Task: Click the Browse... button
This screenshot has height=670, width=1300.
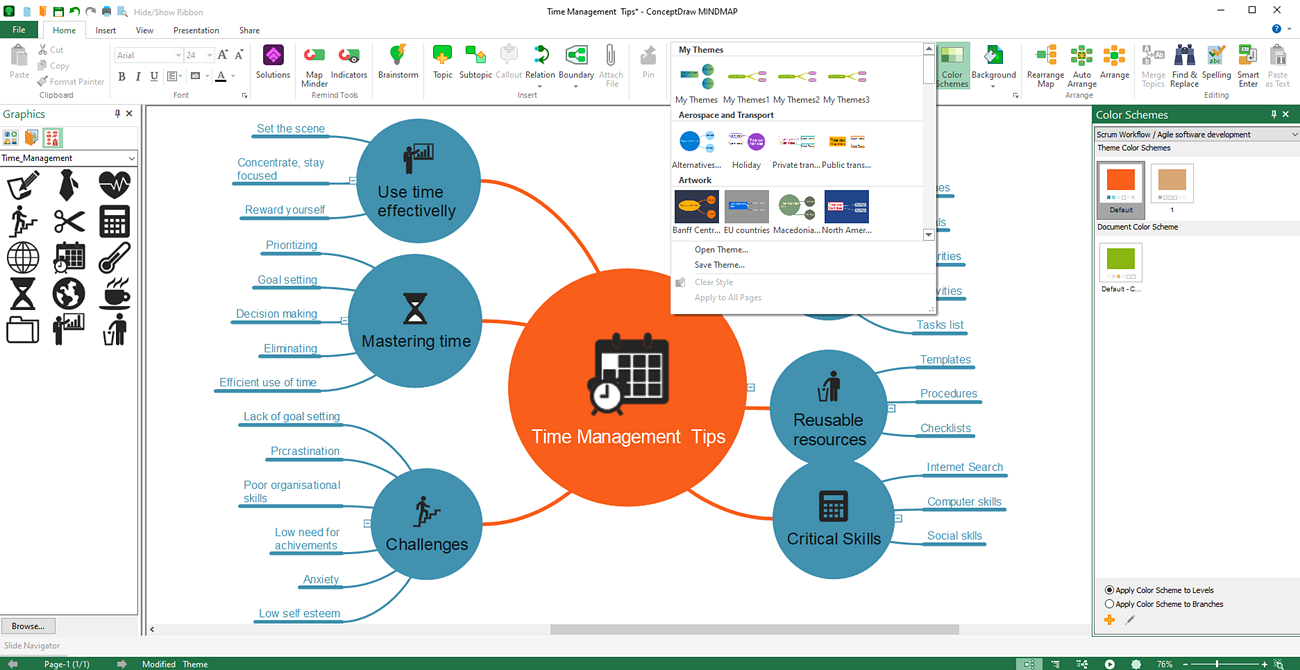Action: [28, 626]
